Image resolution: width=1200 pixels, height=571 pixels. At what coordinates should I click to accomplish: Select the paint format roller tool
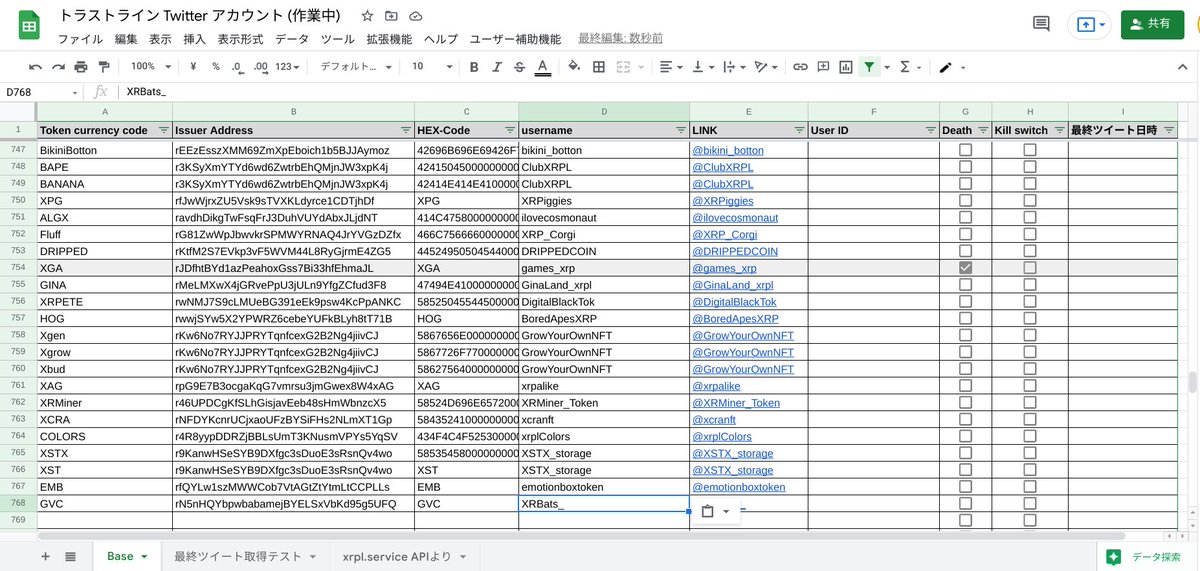coord(103,67)
